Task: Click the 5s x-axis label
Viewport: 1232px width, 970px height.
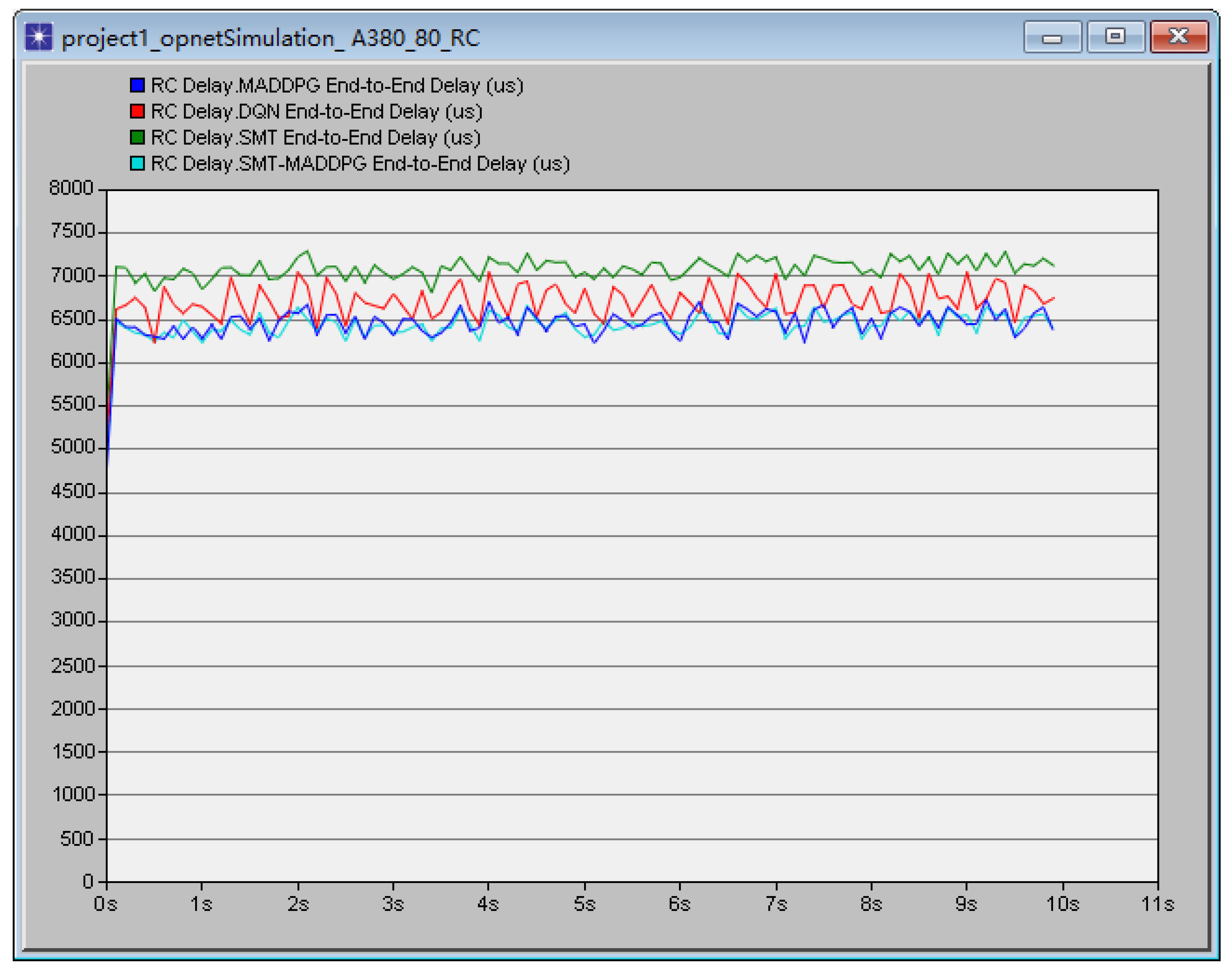Action: [584, 904]
